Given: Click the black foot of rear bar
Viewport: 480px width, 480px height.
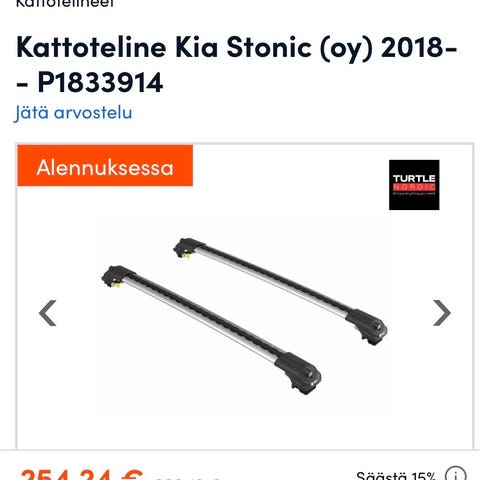Looking at the screenshot, I should 367,327.
